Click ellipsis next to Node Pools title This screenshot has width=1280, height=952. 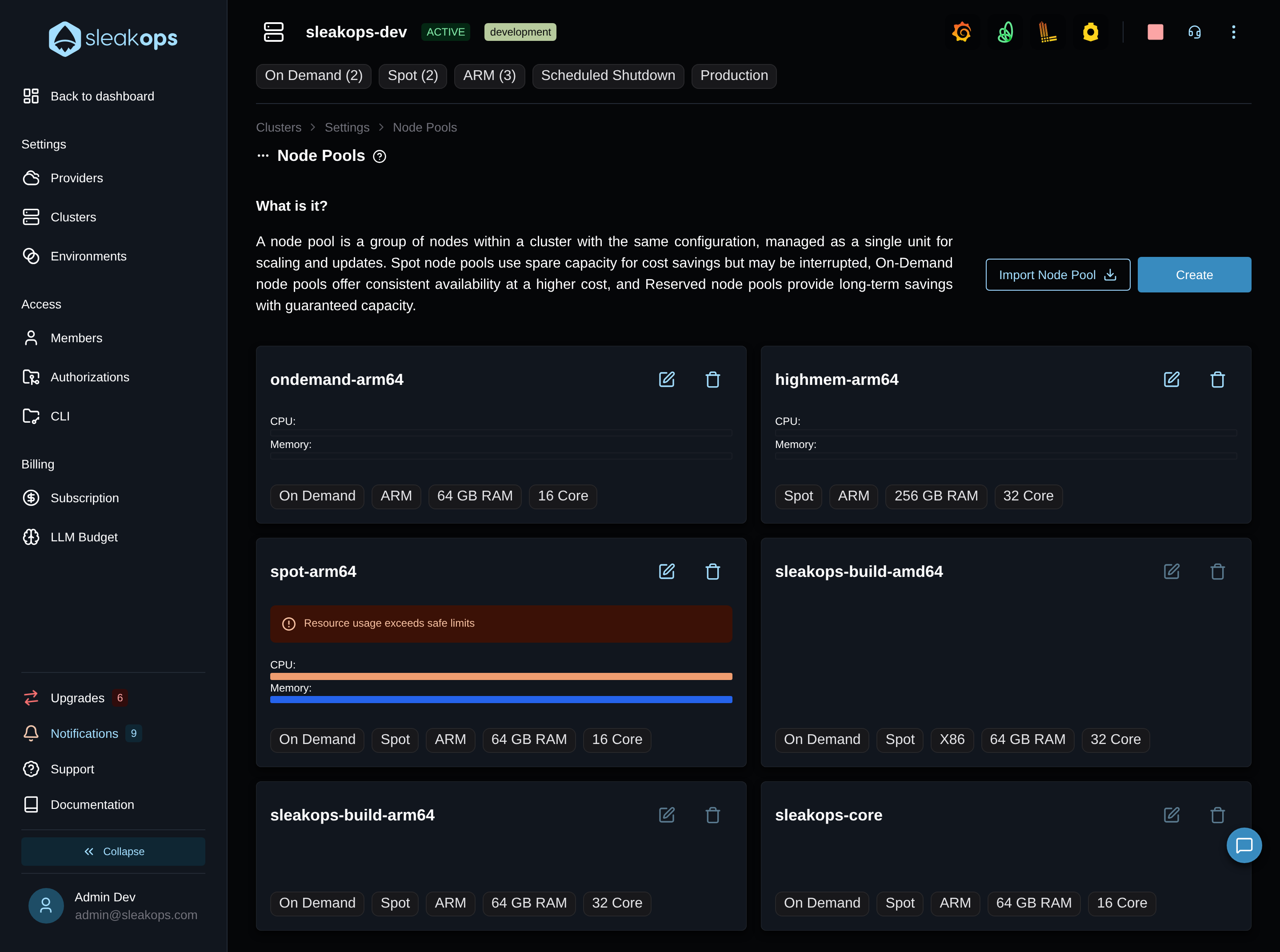(263, 156)
